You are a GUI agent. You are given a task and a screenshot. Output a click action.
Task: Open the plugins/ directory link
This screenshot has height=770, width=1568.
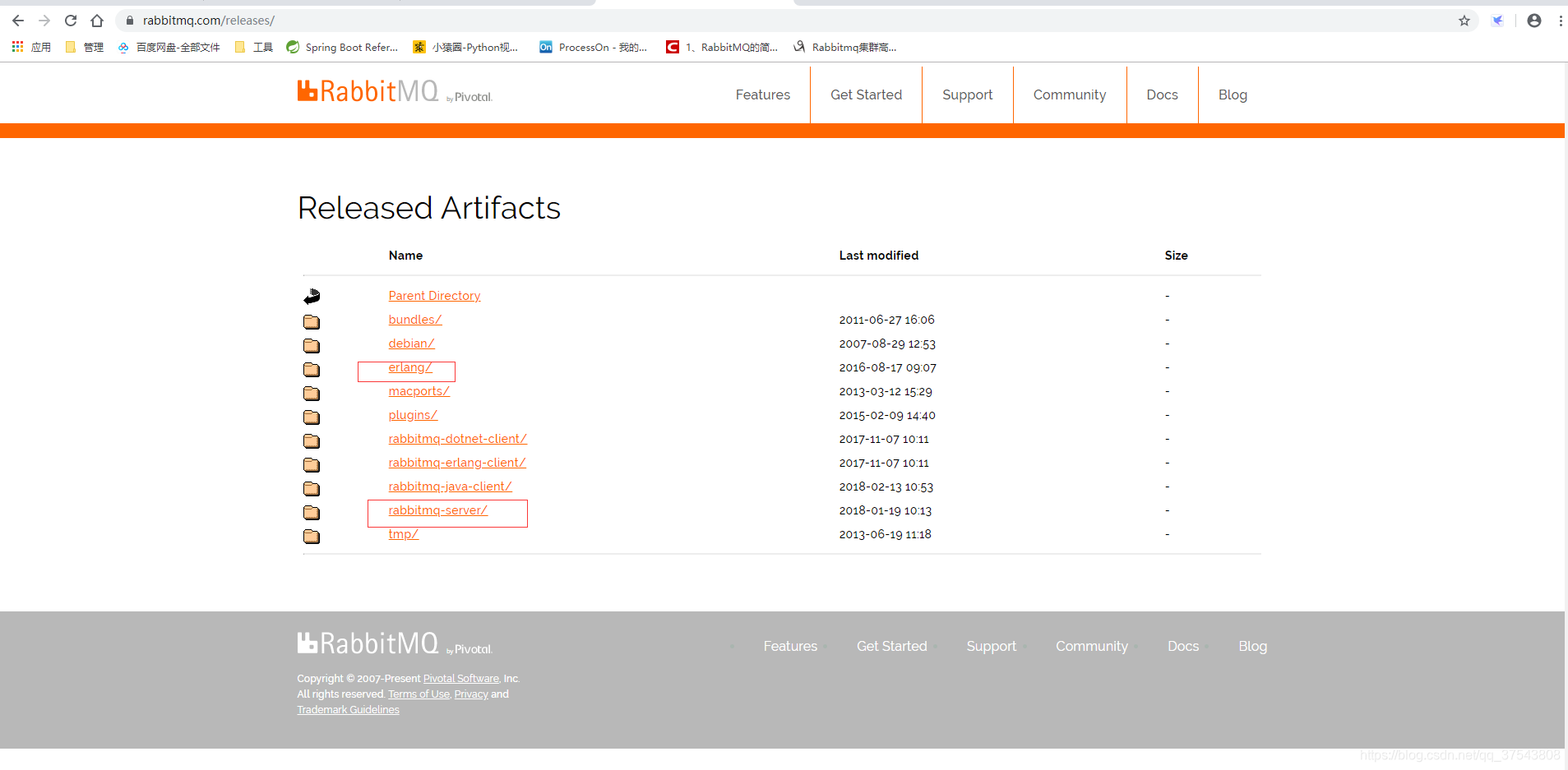coord(413,415)
